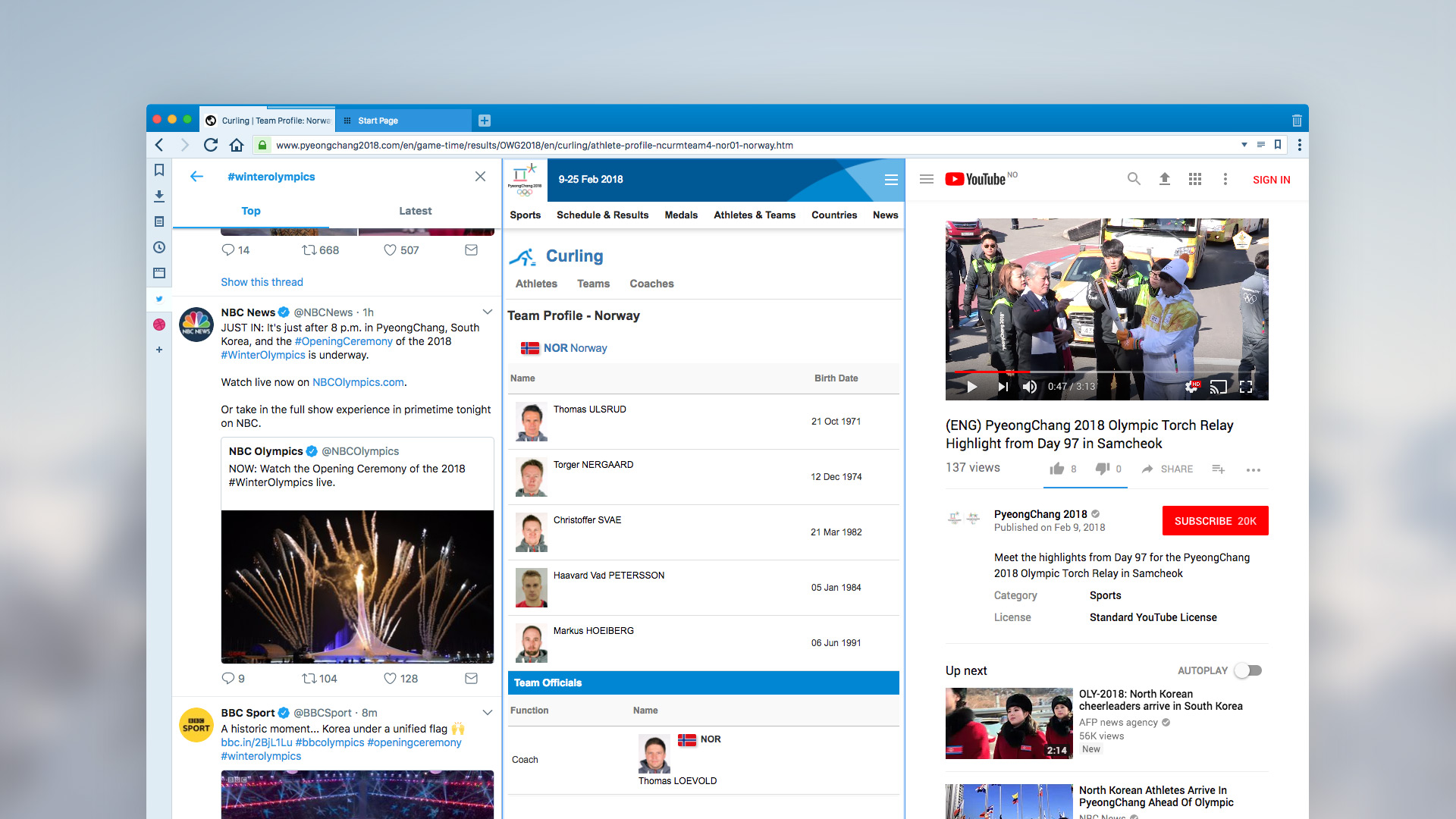1456x819 pixels.
Task: Select the Top tweets tab
Action: point(251,211)
